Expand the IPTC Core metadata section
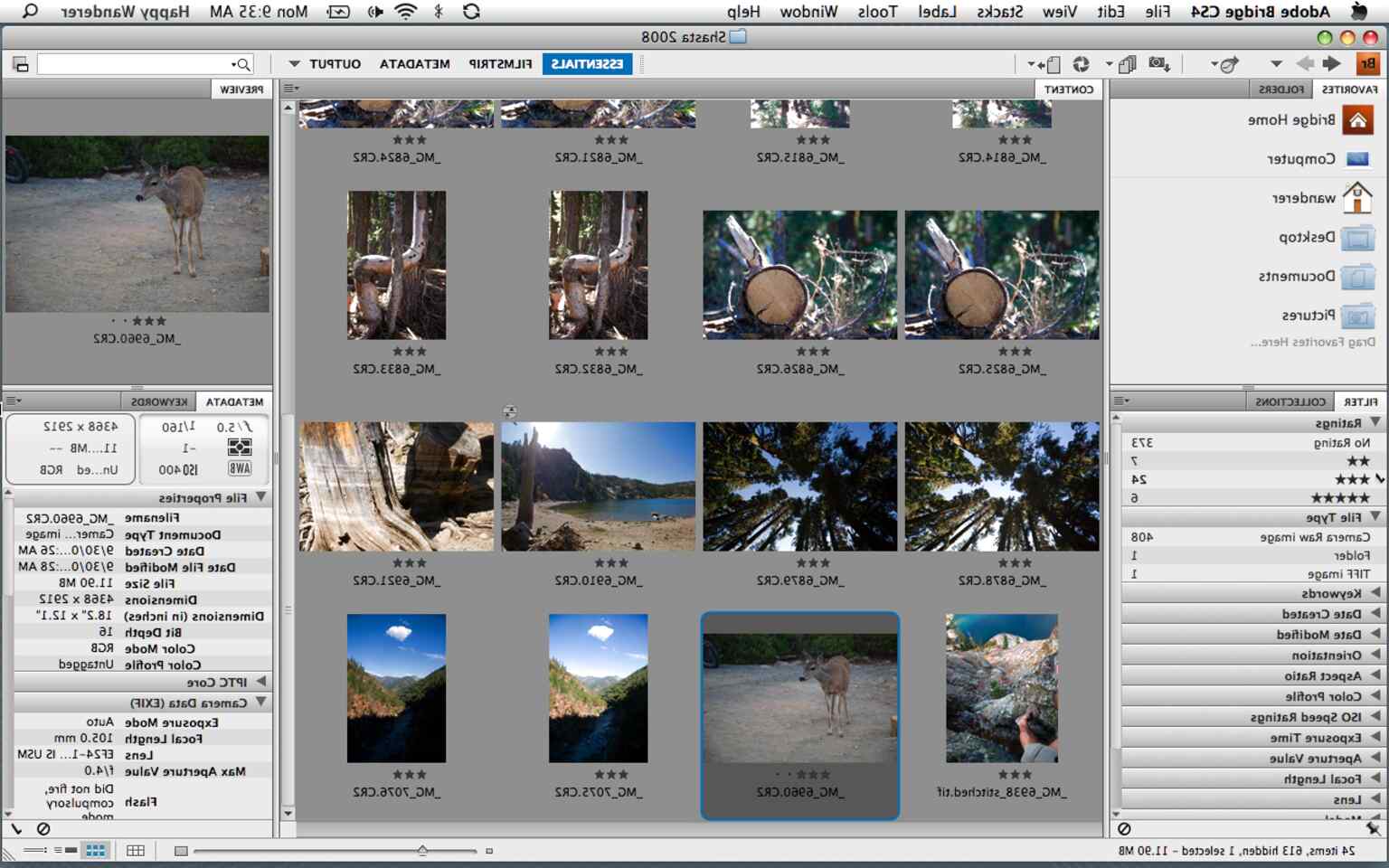Image resolution: width=1389 pixels, height=868 pixels. click(261, 682)
